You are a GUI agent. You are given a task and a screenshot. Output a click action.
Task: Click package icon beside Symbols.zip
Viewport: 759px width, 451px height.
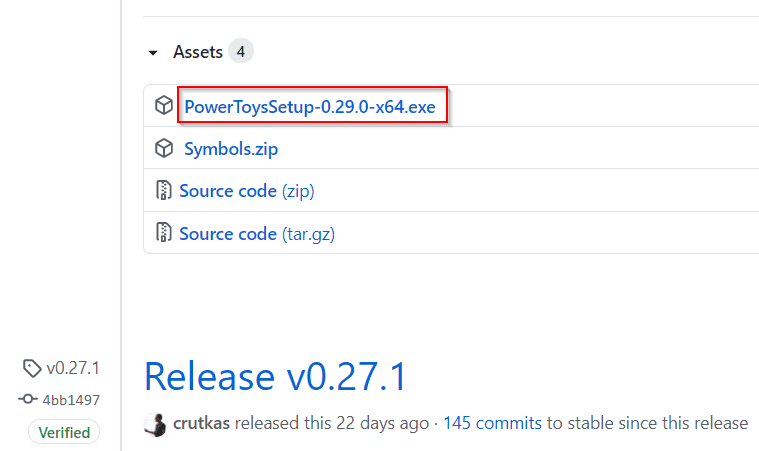tap(164, 148)
